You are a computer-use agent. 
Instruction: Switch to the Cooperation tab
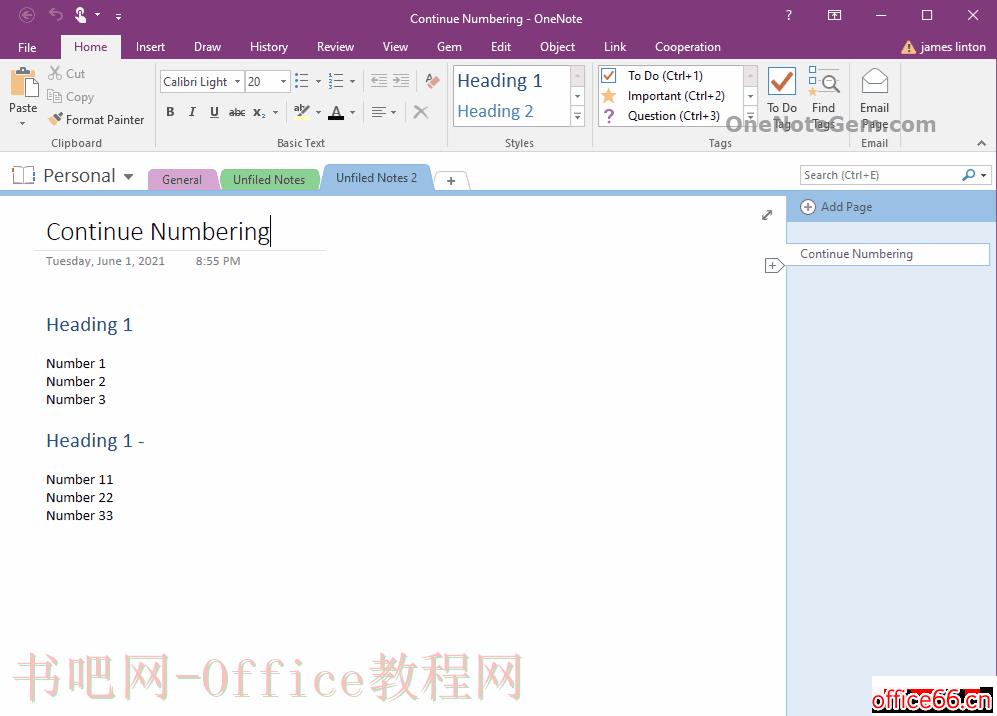click(687, 47)
